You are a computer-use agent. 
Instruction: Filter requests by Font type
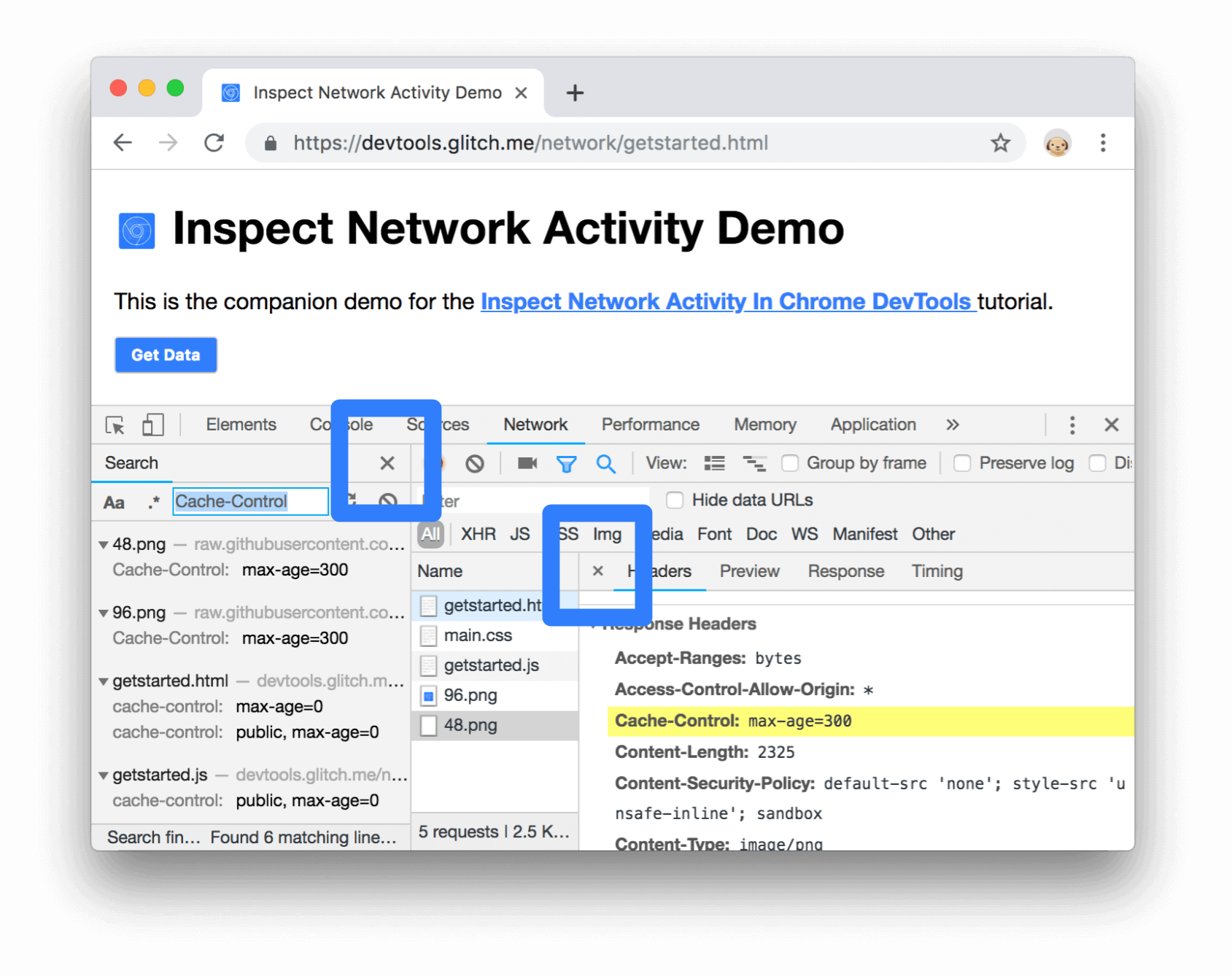pyautogui.click(x=714, y=534)
